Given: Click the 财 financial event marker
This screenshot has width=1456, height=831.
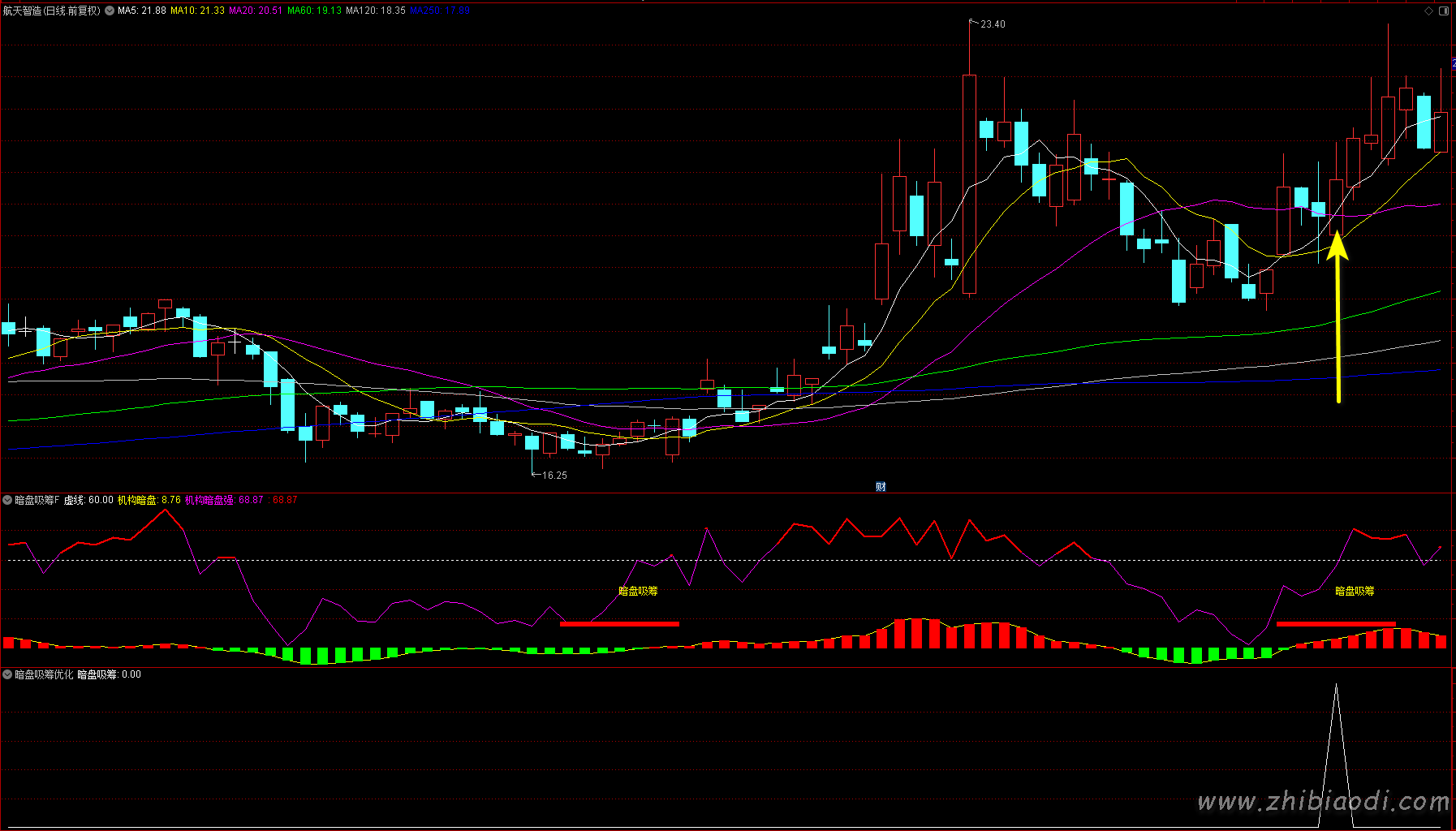Looking at the screenshot, I should pyautogui.click(x=881, y=486).
